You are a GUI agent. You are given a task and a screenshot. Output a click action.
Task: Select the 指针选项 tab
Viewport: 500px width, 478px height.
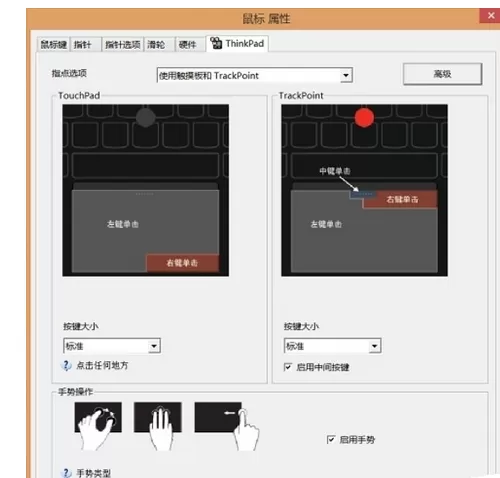(123, 44)
